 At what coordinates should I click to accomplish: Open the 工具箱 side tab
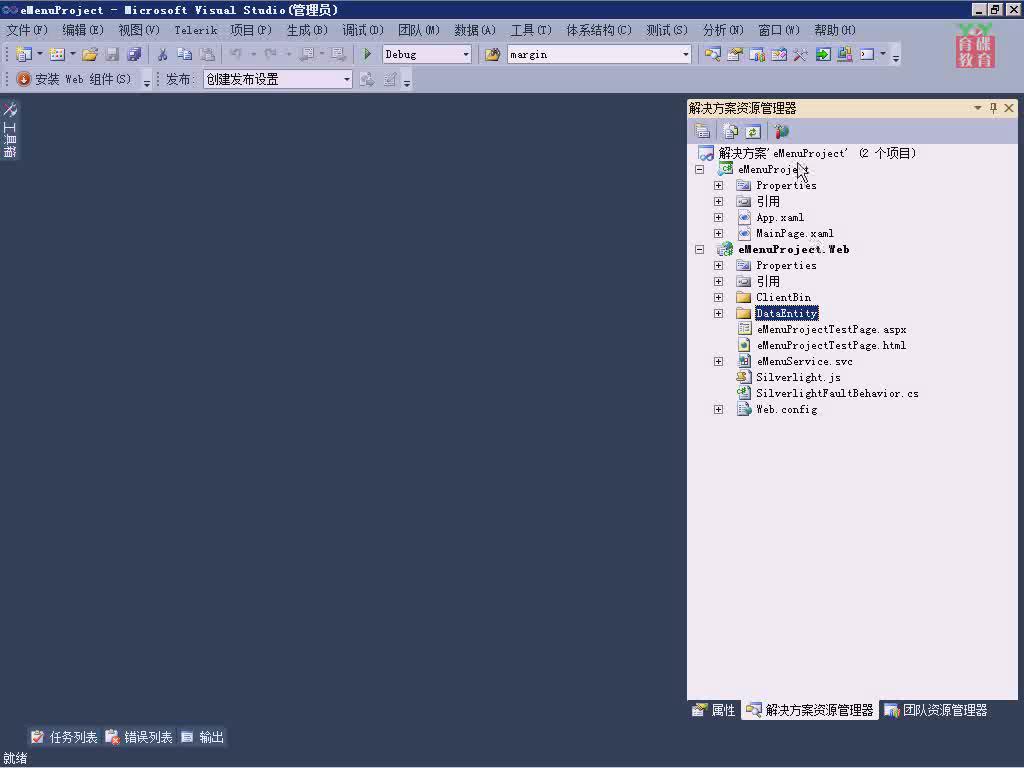pyautogui.click(x=10, y=130)
